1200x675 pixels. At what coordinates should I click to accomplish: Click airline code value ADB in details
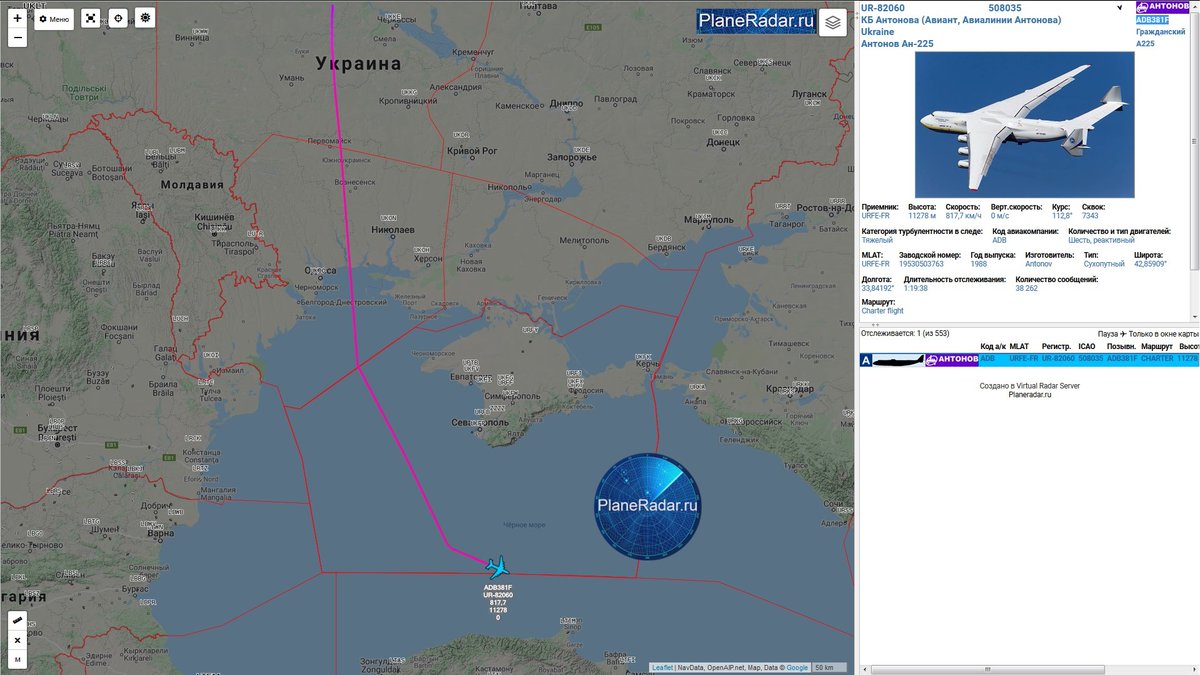click(999, 240)
